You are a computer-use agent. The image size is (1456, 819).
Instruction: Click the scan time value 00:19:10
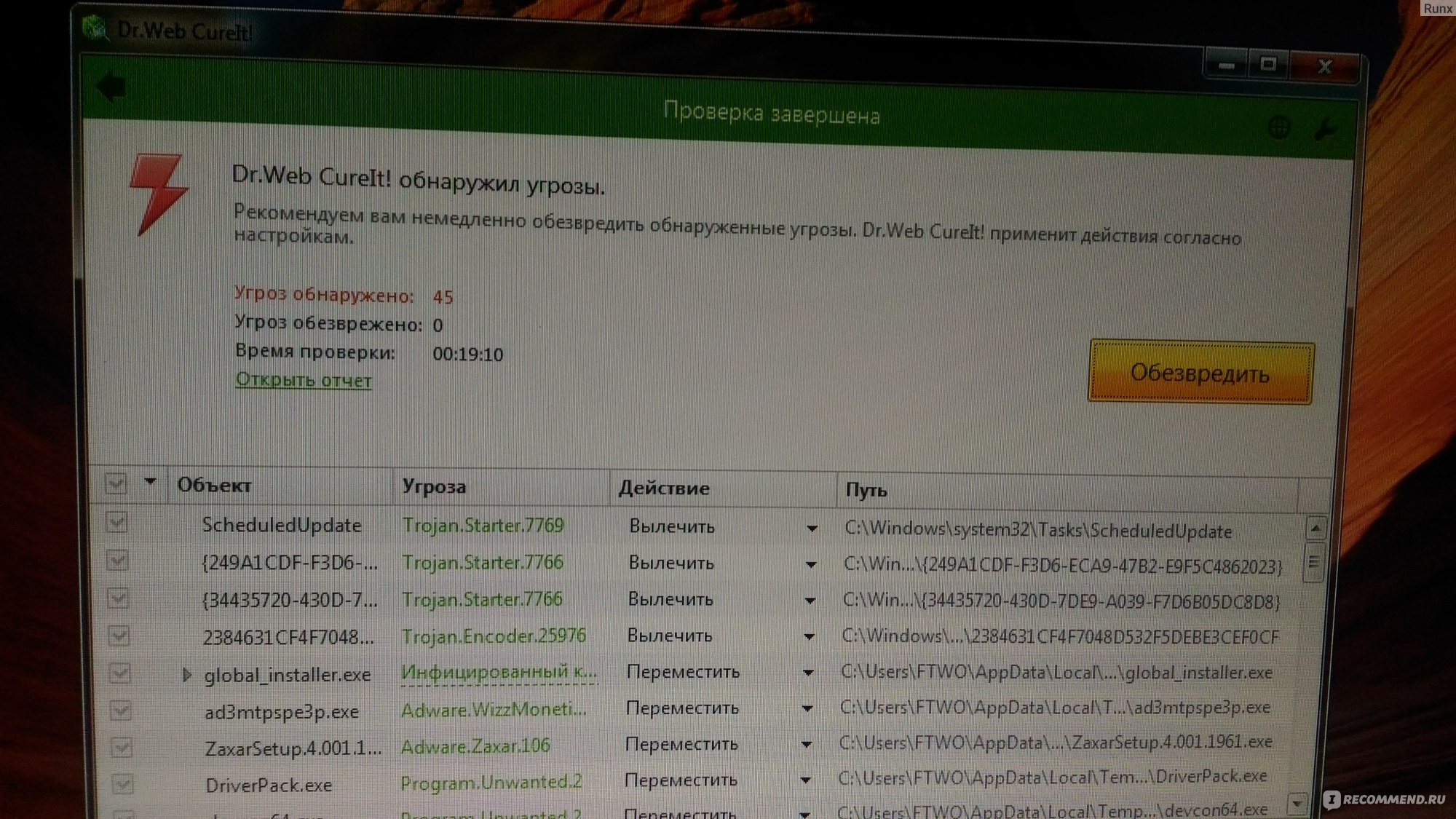(x=467, y=355)
